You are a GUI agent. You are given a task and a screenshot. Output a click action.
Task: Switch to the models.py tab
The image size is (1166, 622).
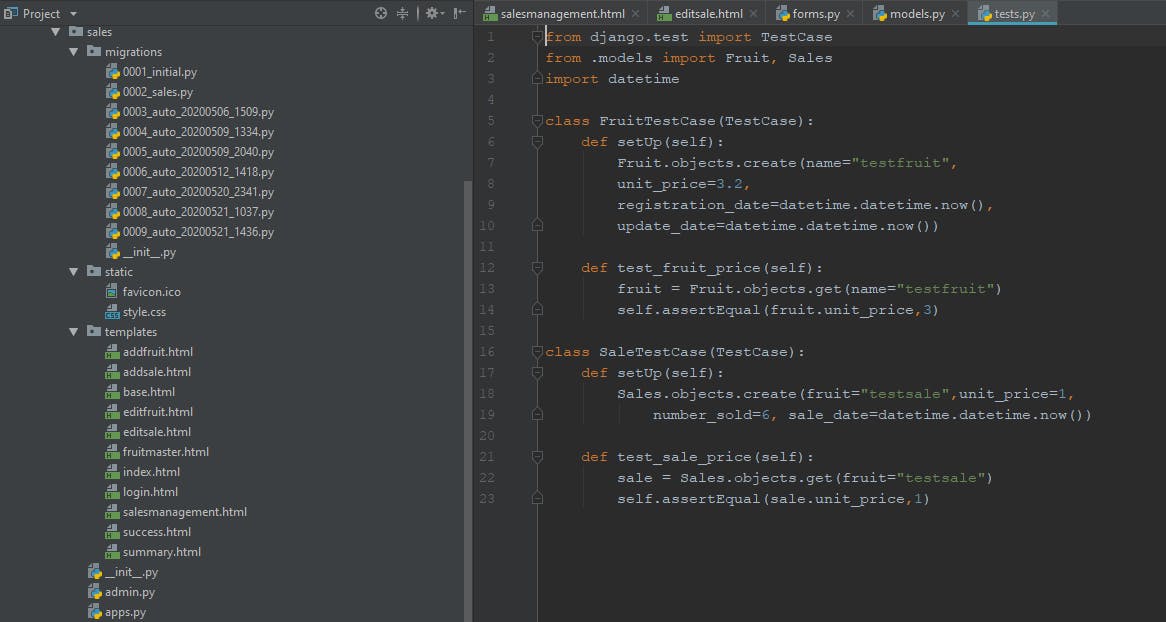point(916,14)
